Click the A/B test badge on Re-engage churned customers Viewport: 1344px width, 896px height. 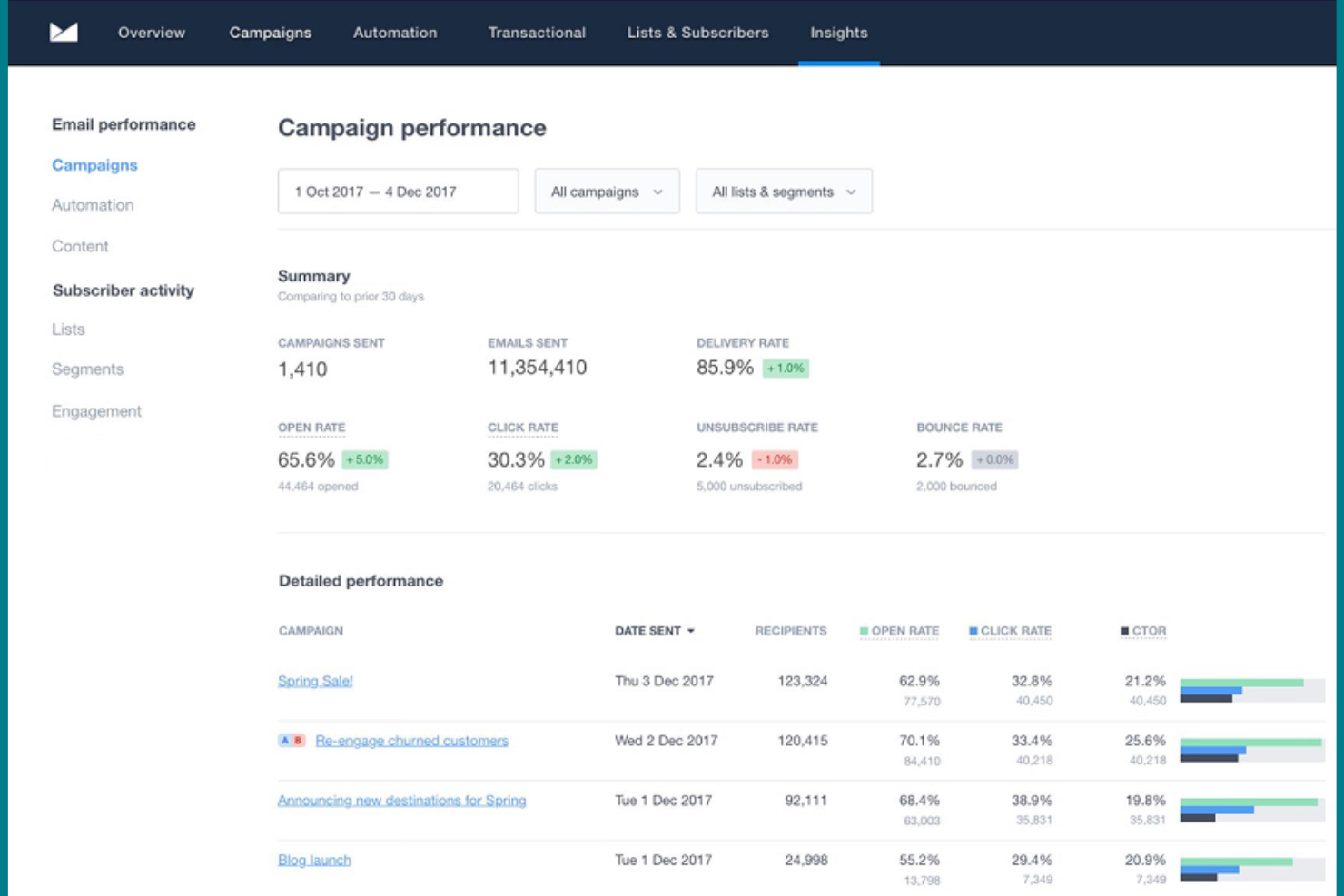(x=291, y=740)
